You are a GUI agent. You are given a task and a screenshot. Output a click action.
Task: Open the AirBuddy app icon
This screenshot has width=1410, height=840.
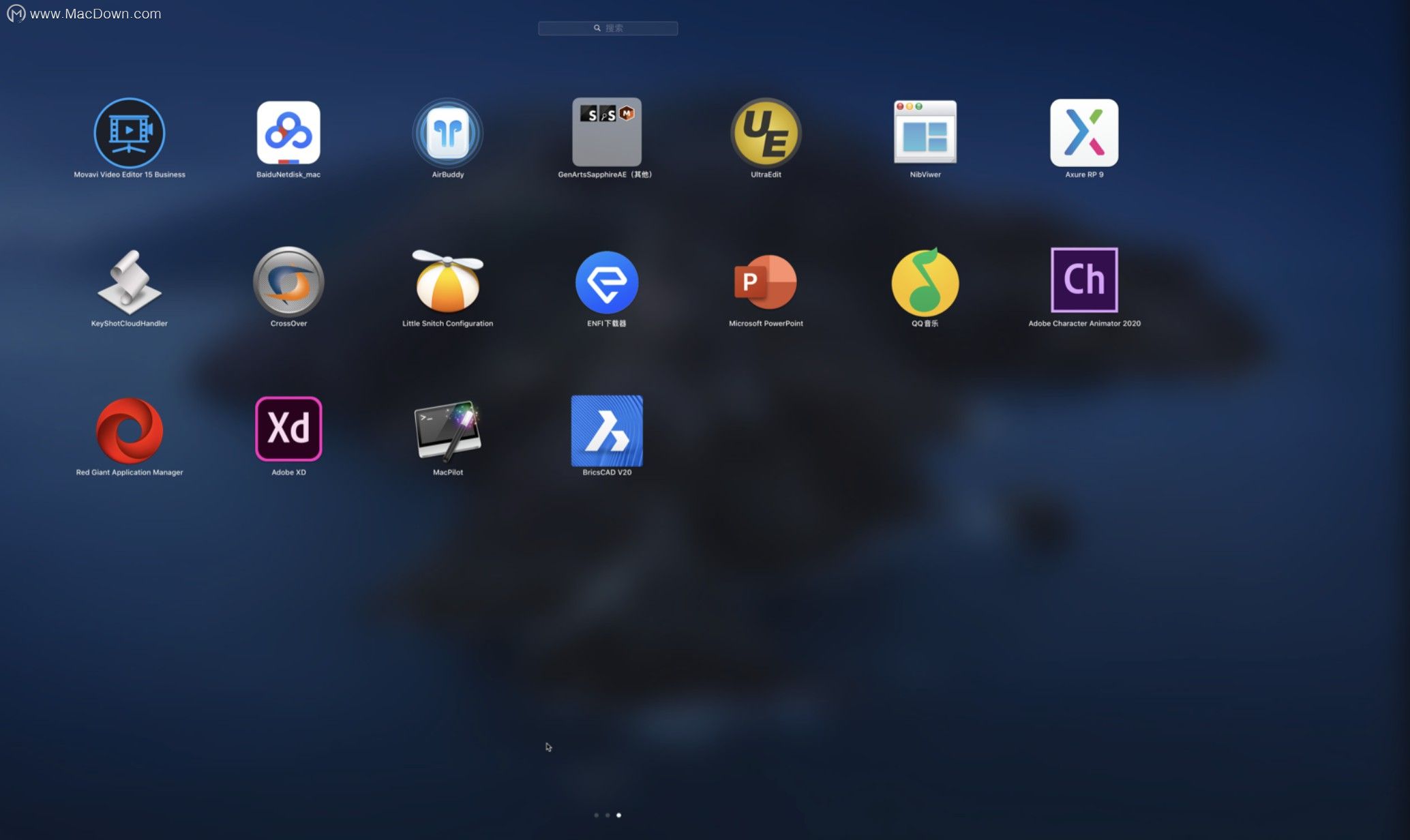point(448,133)
